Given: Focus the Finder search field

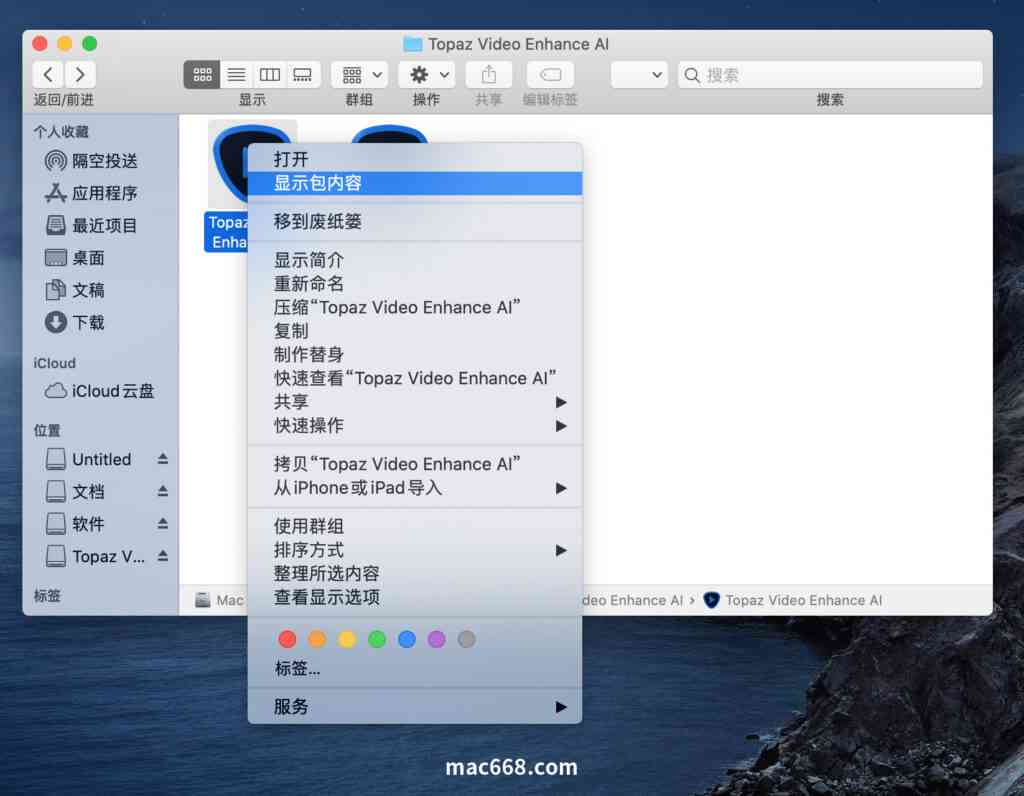Looking at the screenshot, I should coord(830,75).
